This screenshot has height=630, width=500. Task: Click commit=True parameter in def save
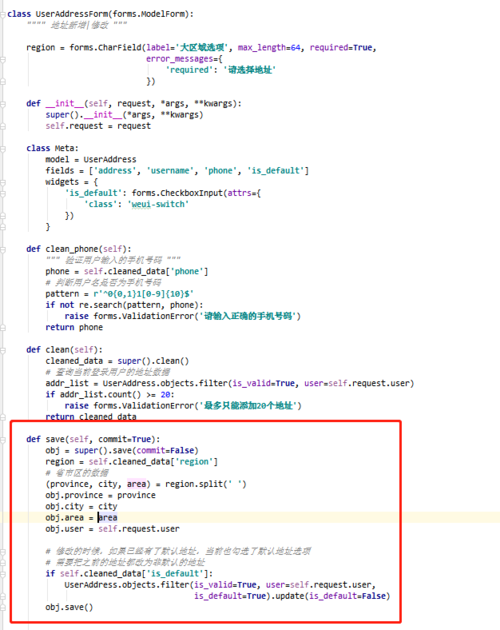[127, 440]
